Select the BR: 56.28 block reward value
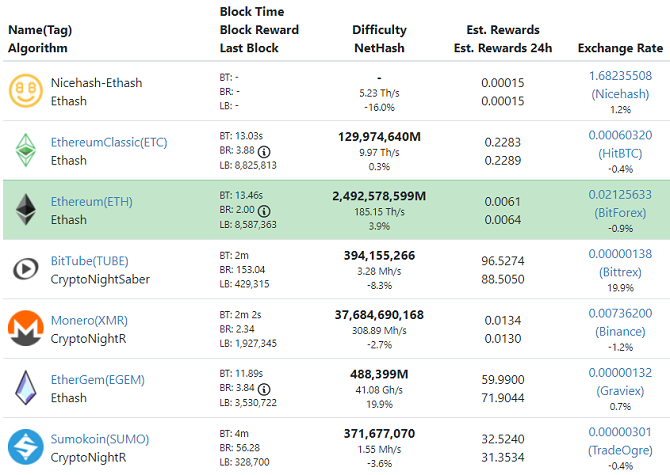 point(240,448)
